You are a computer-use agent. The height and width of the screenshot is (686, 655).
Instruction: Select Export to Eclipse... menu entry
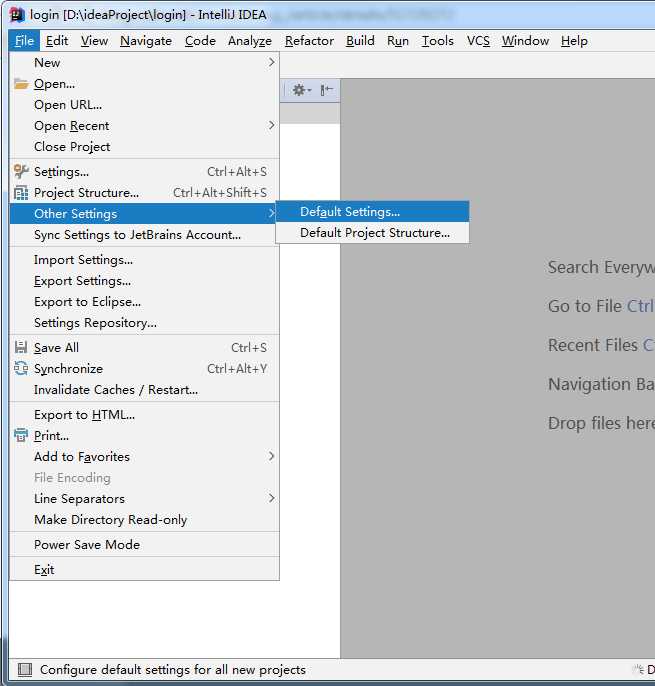click(144, 301)
